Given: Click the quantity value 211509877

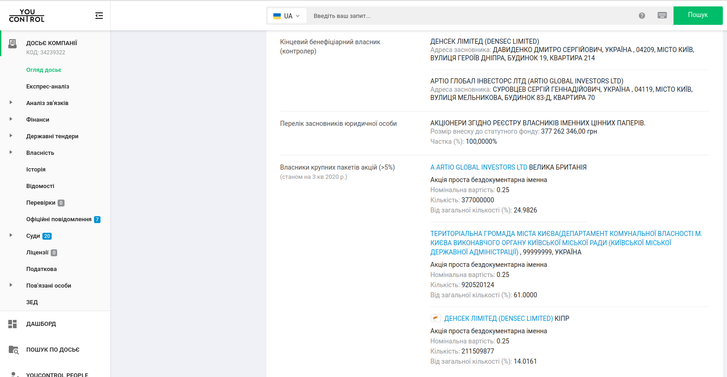Looking at the screenshot, I should pos(478,351).
